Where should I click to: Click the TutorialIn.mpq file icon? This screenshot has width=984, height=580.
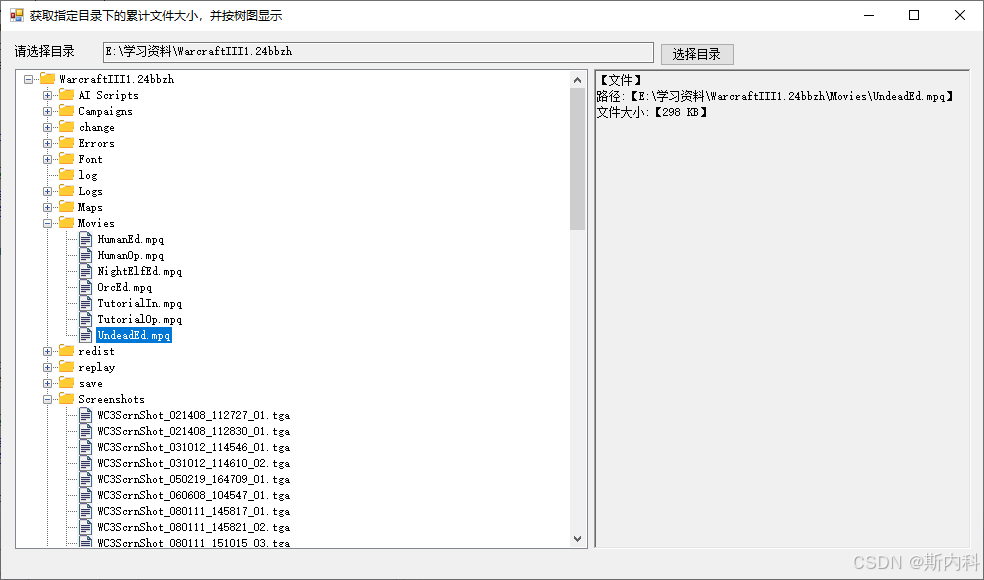85,303
